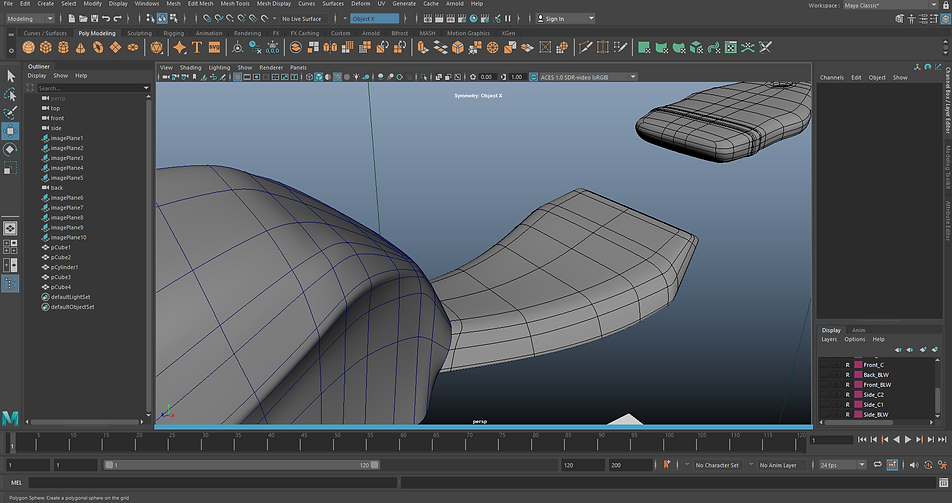Switch to the Sculpting shelf tab

pyautogui.click(x=140, y=33)
